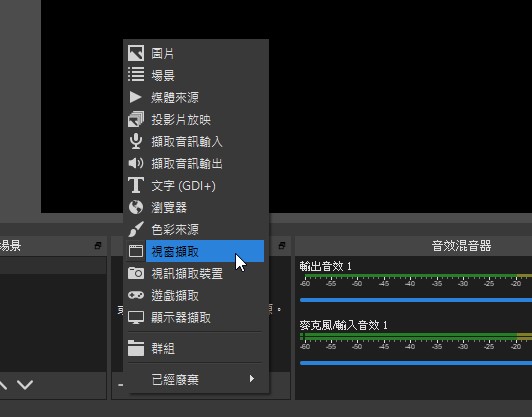This screenshot has width=532, height=417.
Task: Adjust the 輸出音效 1 volume slider
Action: click(416, 300)
